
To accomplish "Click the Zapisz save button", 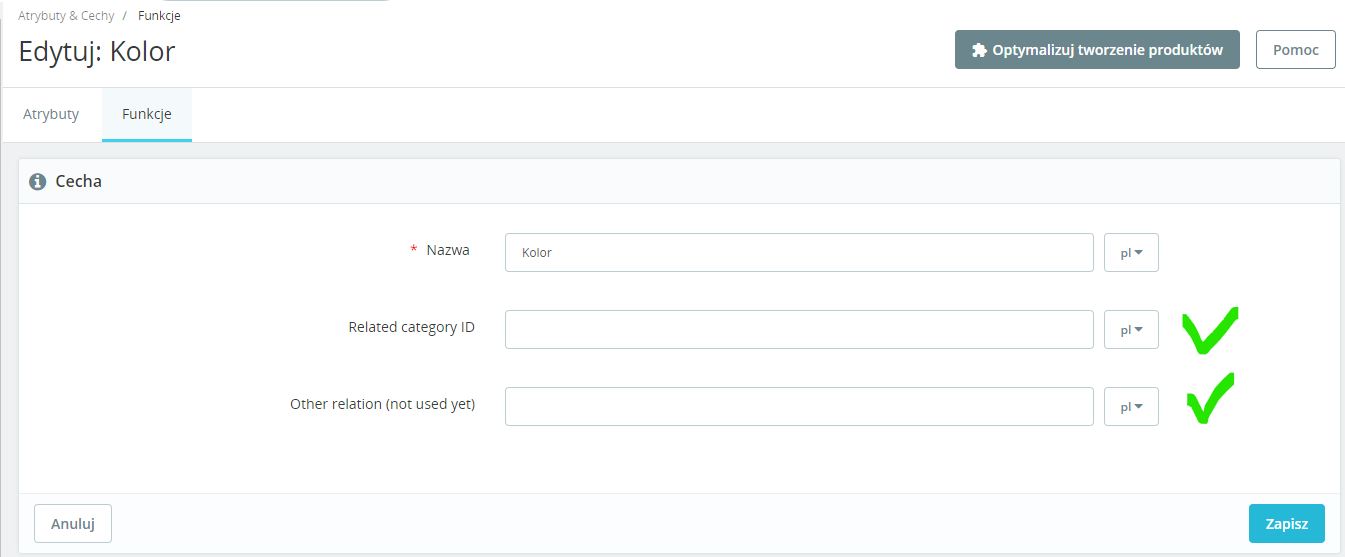I will point(1287,524).
